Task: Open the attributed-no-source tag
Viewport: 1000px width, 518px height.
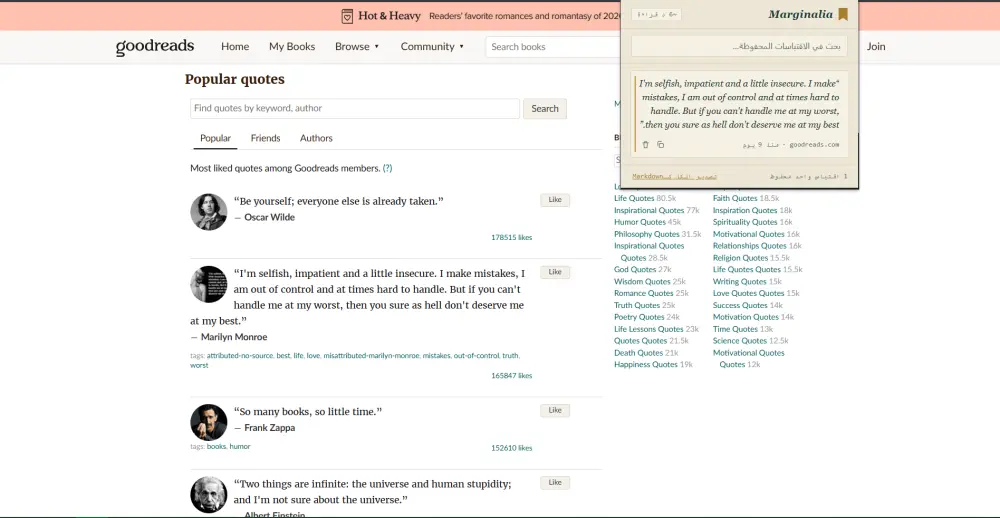Action: click(240, 355)
